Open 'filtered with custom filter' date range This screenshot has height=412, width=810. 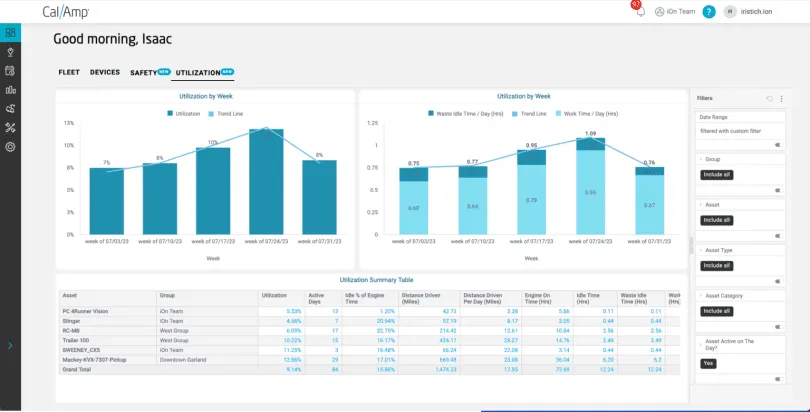[x=730, y=131]
